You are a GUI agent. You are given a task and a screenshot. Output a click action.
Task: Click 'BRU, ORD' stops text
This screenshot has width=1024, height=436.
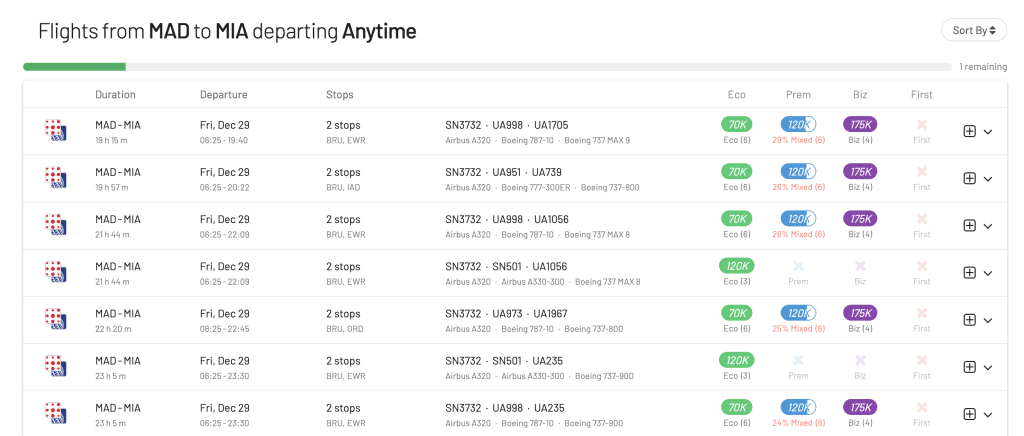coord(344,329)
